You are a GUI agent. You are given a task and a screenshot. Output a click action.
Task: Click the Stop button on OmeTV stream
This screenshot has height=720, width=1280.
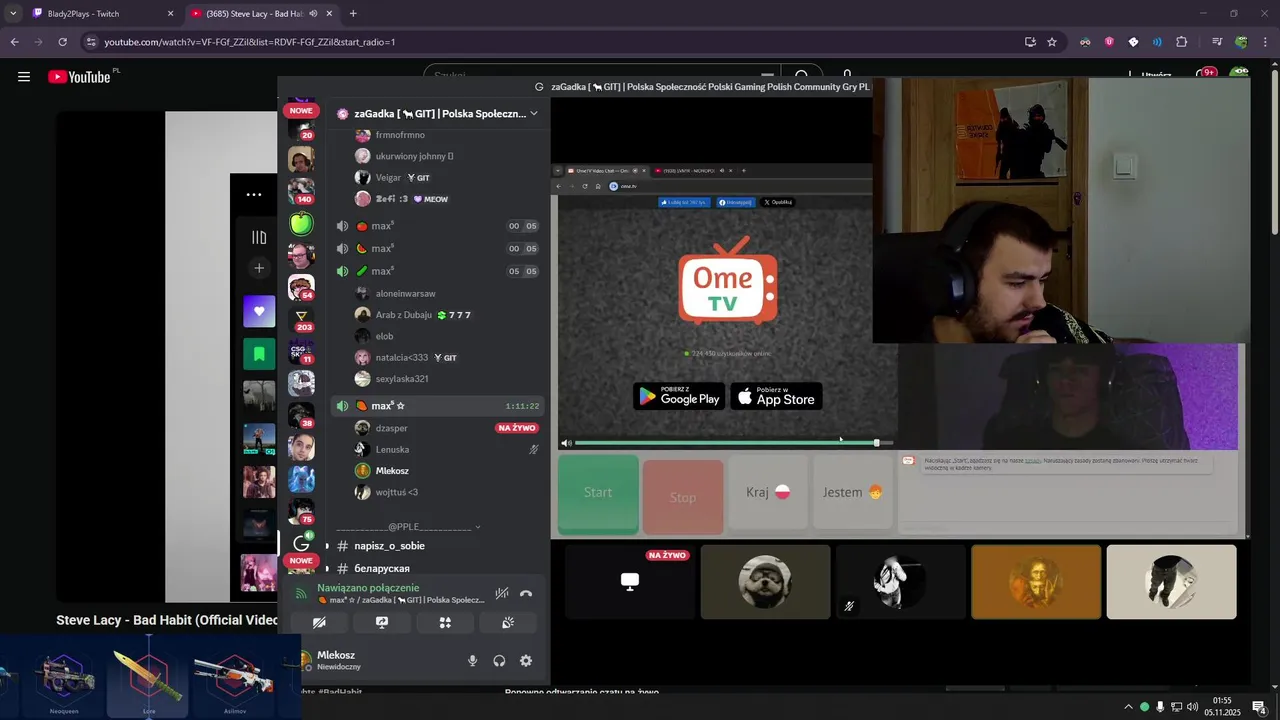[683, 497]
